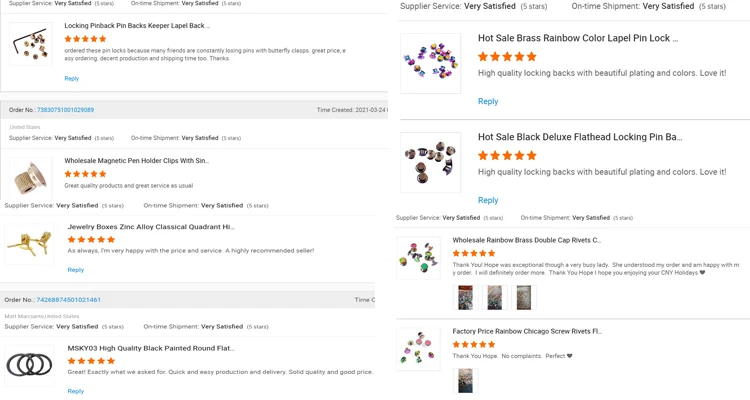Open the Magnetic Pen Holder Clips product image

30,177
